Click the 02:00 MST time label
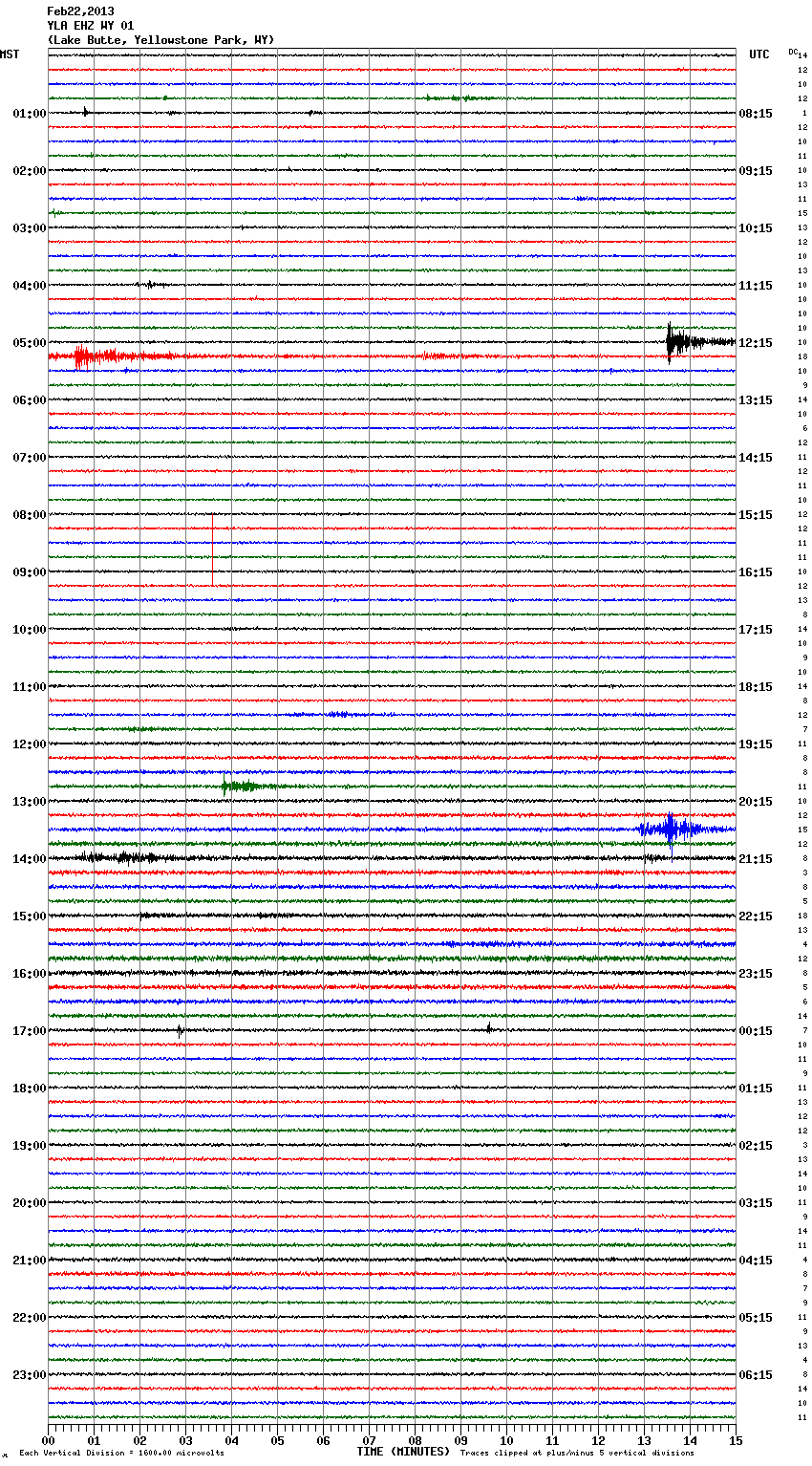 coord(30,171)
